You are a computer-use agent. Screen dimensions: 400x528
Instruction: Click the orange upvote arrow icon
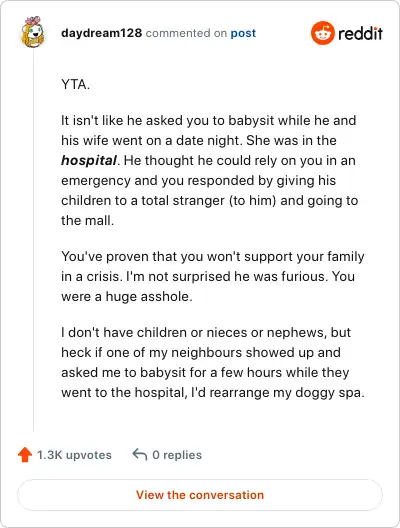point(25,455)
